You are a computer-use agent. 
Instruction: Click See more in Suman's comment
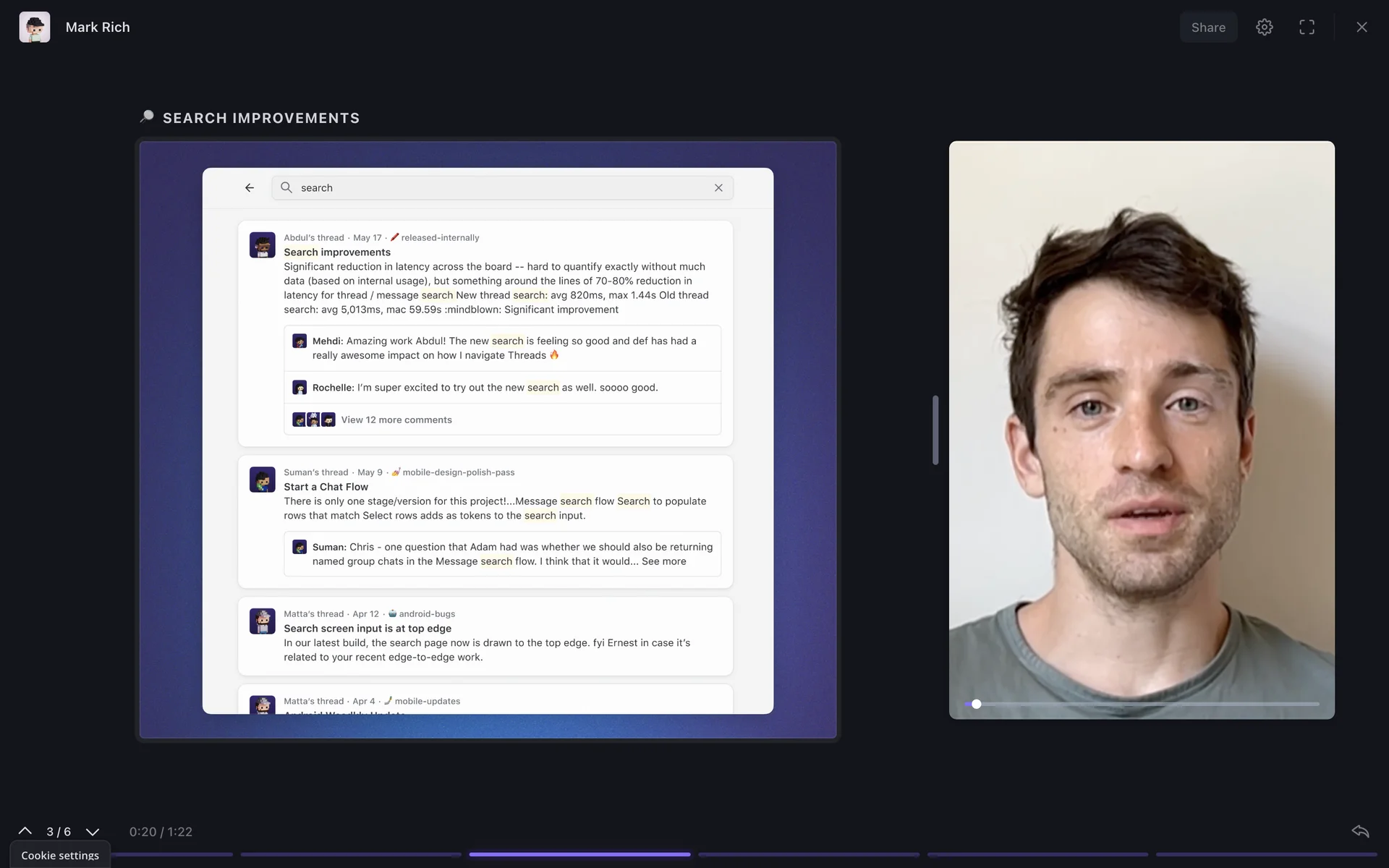pos(663,561)
